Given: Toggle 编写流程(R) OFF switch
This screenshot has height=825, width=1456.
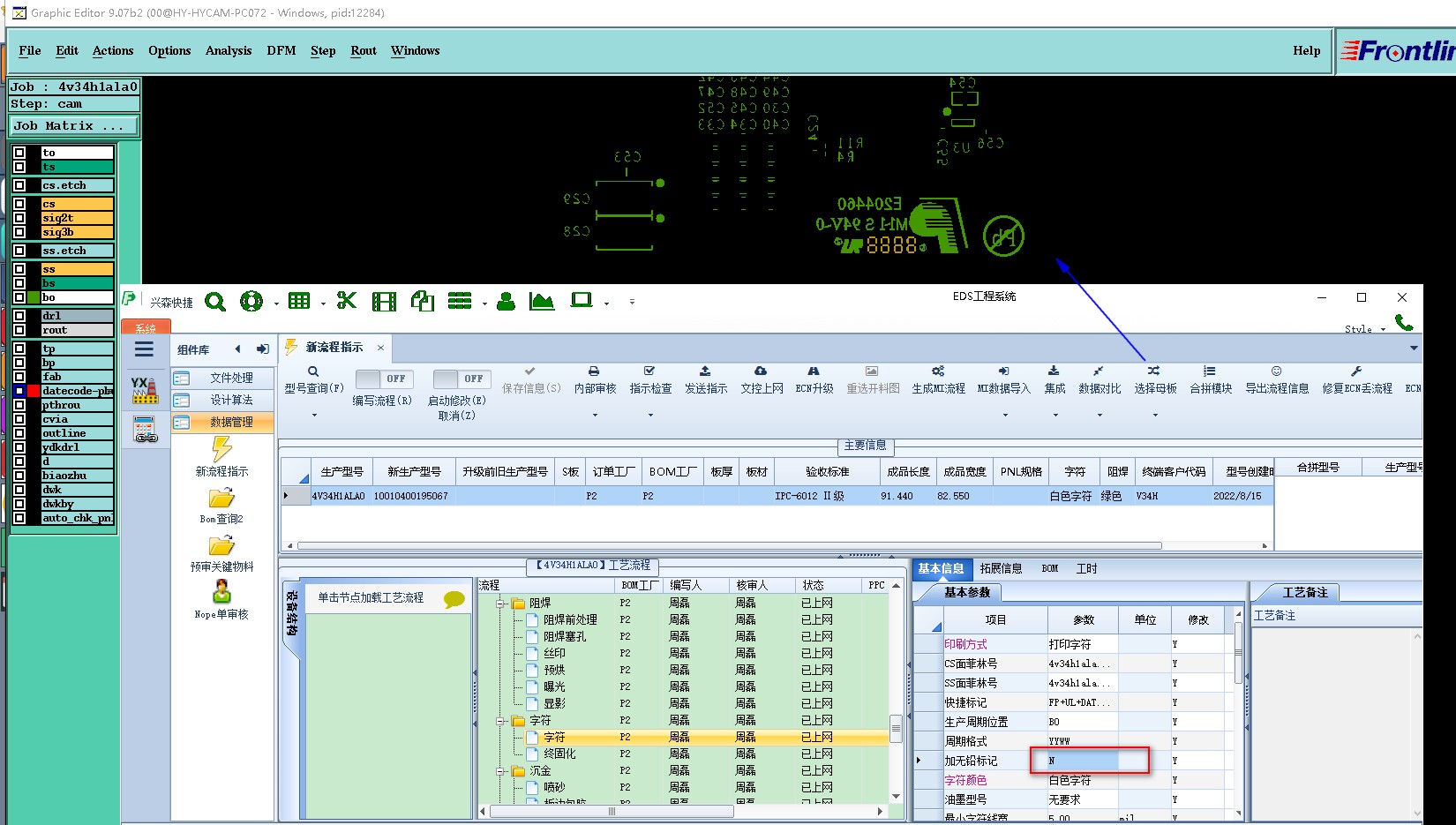Looking at the screenshot, I should [385, 379].
